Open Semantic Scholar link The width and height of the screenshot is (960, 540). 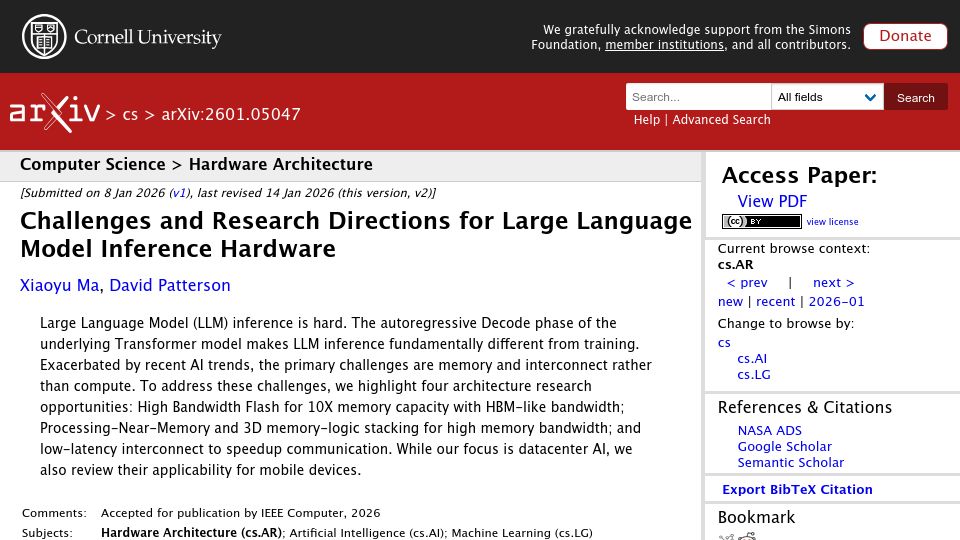click(x=790, y=462)
